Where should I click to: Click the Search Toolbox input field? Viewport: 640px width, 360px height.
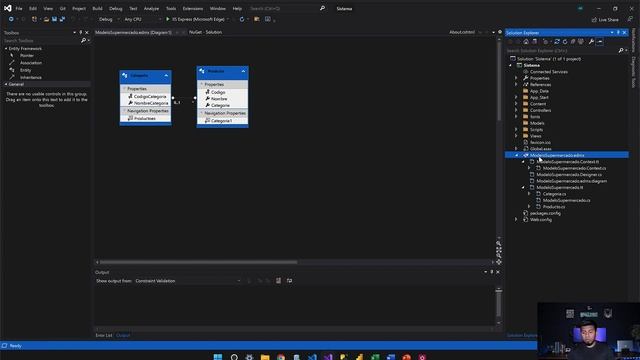pyautogui.click(x=42, y=41)
